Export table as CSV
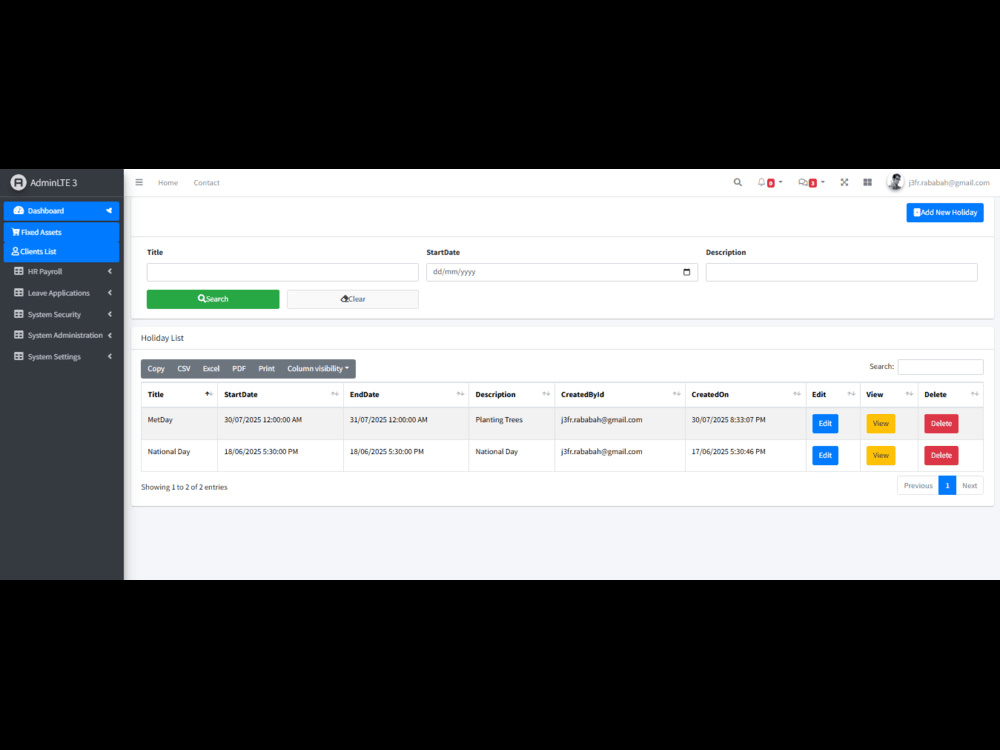The width and height of the screenshot is (1000, 750). coord(184,369)
